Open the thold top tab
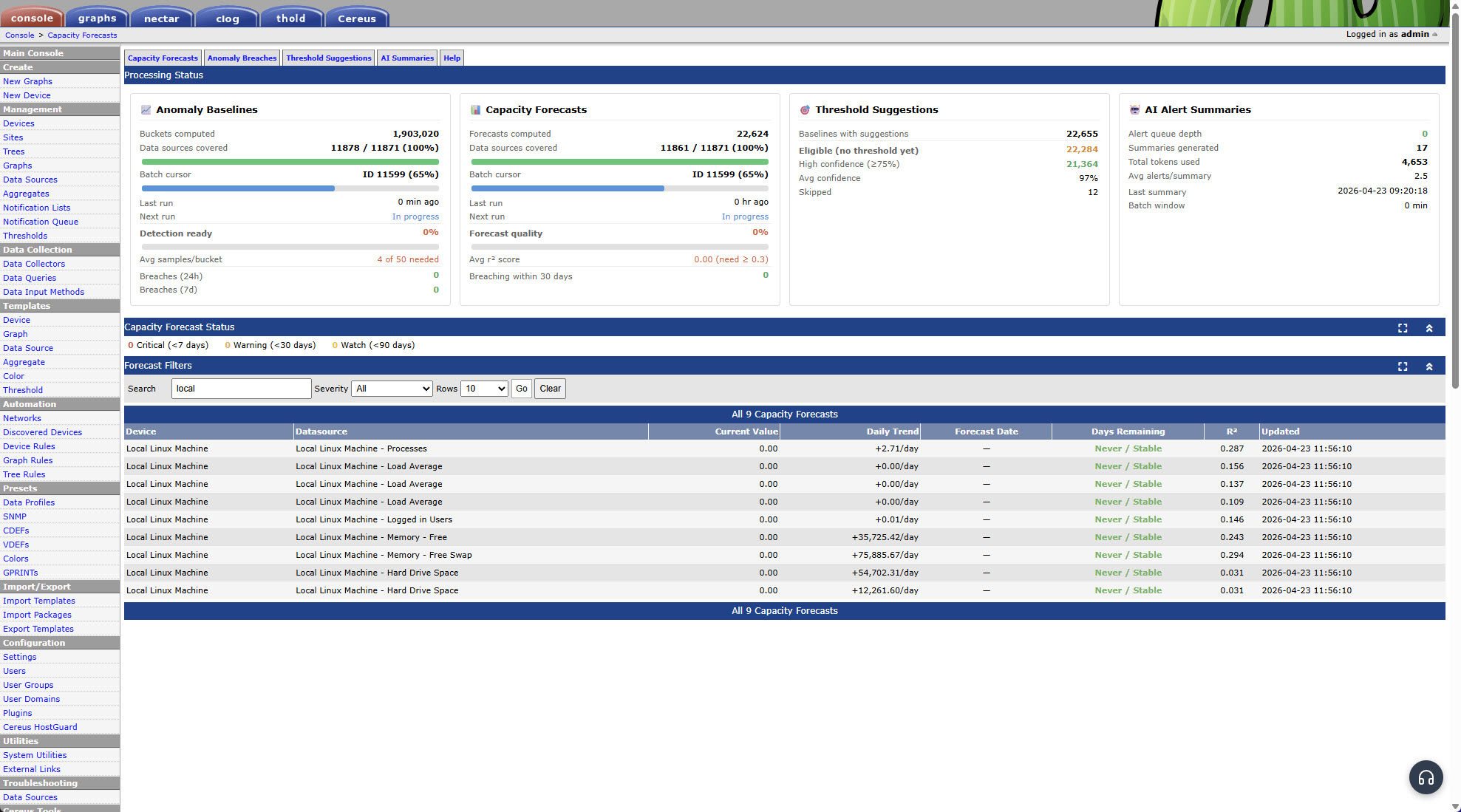Screen dimensions: 1461x812 (x=290, y=18)
